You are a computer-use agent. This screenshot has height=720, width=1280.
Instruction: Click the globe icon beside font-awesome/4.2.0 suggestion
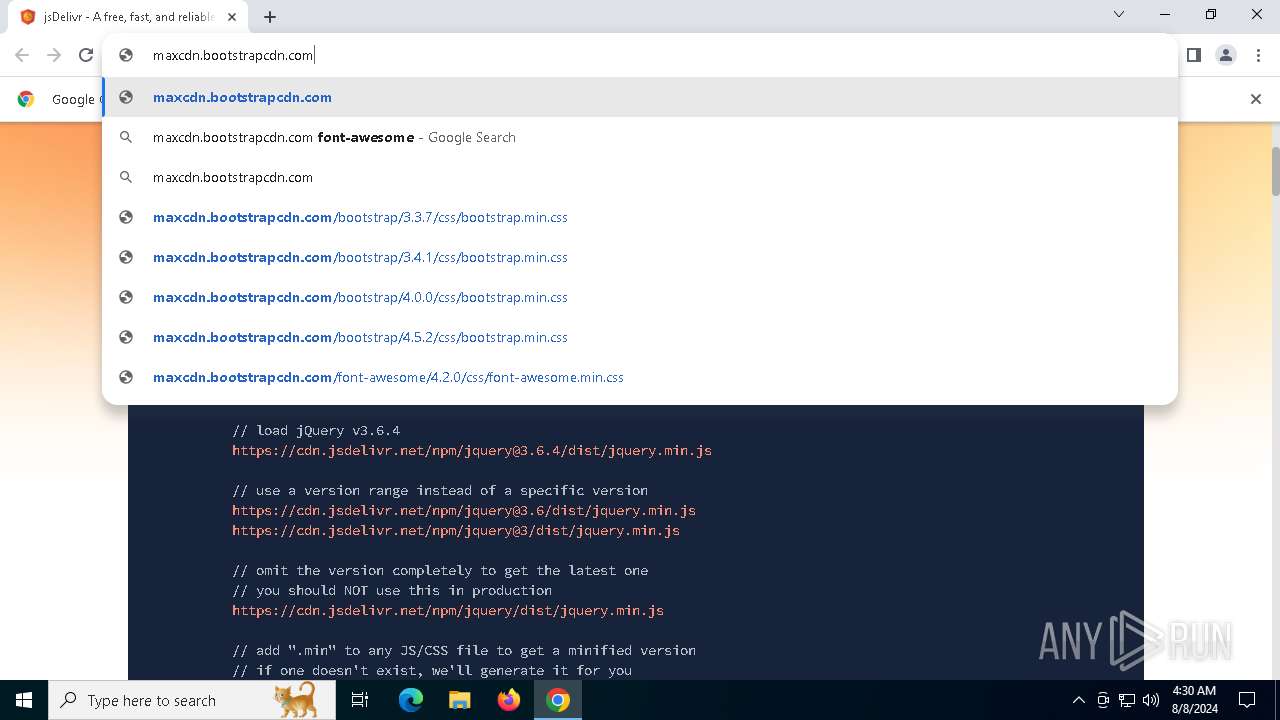coord(126,377)
